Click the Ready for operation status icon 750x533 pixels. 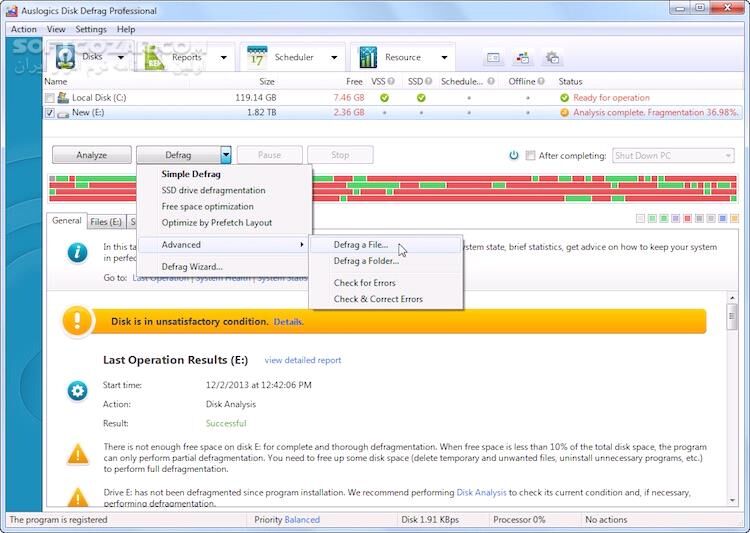tap(564, 98)
